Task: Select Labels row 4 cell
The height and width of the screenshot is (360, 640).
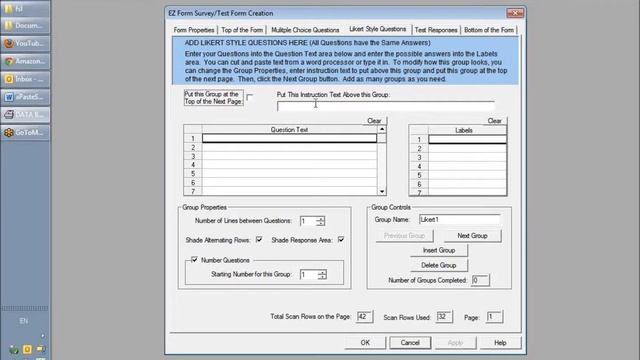Action: pos(467,167)
